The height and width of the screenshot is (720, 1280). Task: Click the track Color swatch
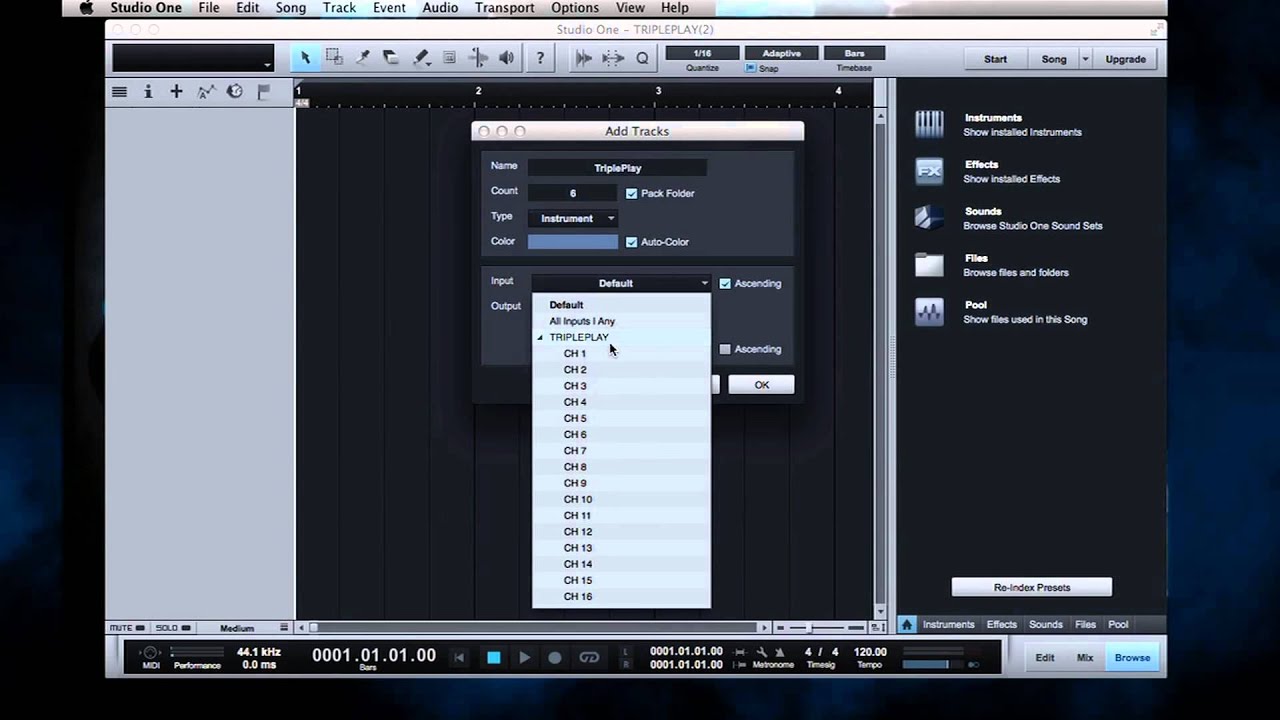[573, 241]
